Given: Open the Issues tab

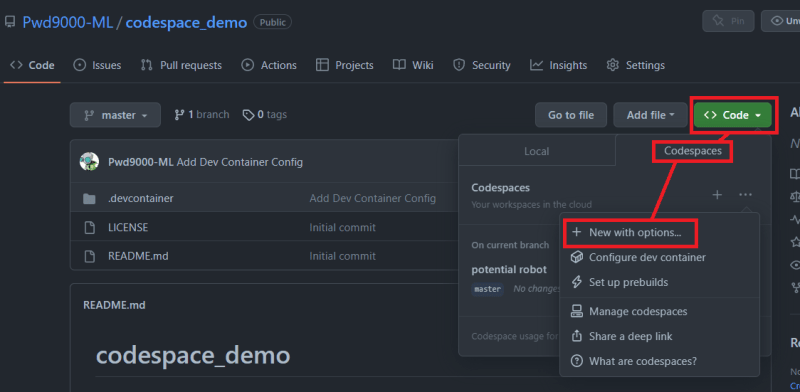Looking at the screenshot, I should 97,65.
